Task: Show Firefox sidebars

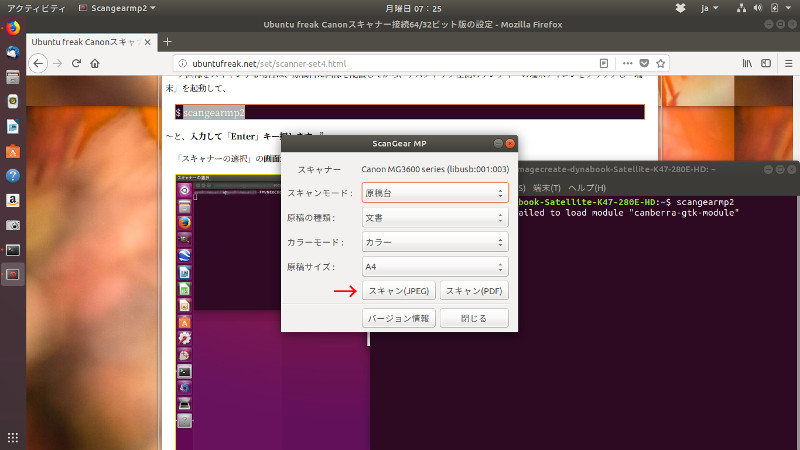Action: click(766, 63)
